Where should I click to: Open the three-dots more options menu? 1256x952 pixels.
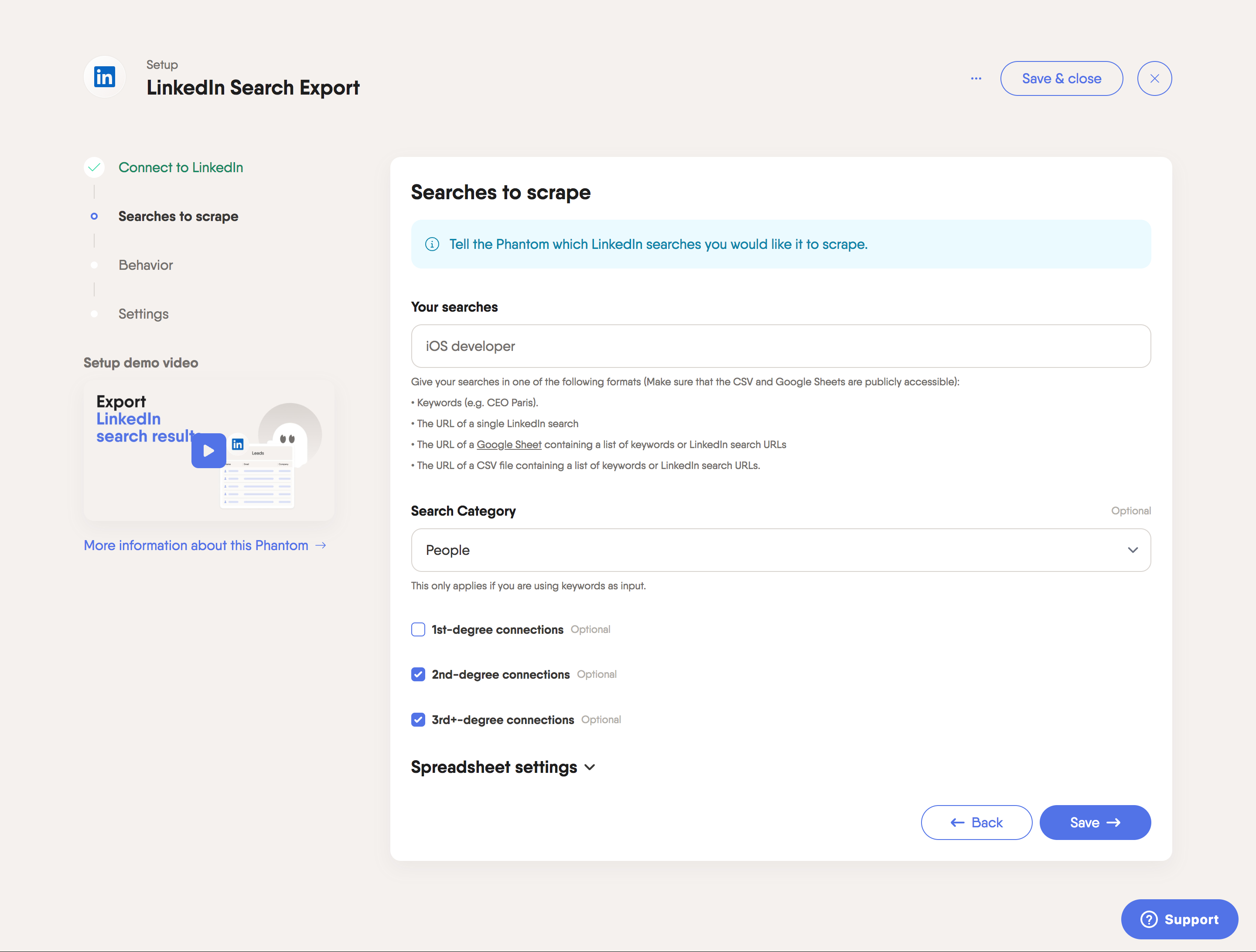pos(976,78)
